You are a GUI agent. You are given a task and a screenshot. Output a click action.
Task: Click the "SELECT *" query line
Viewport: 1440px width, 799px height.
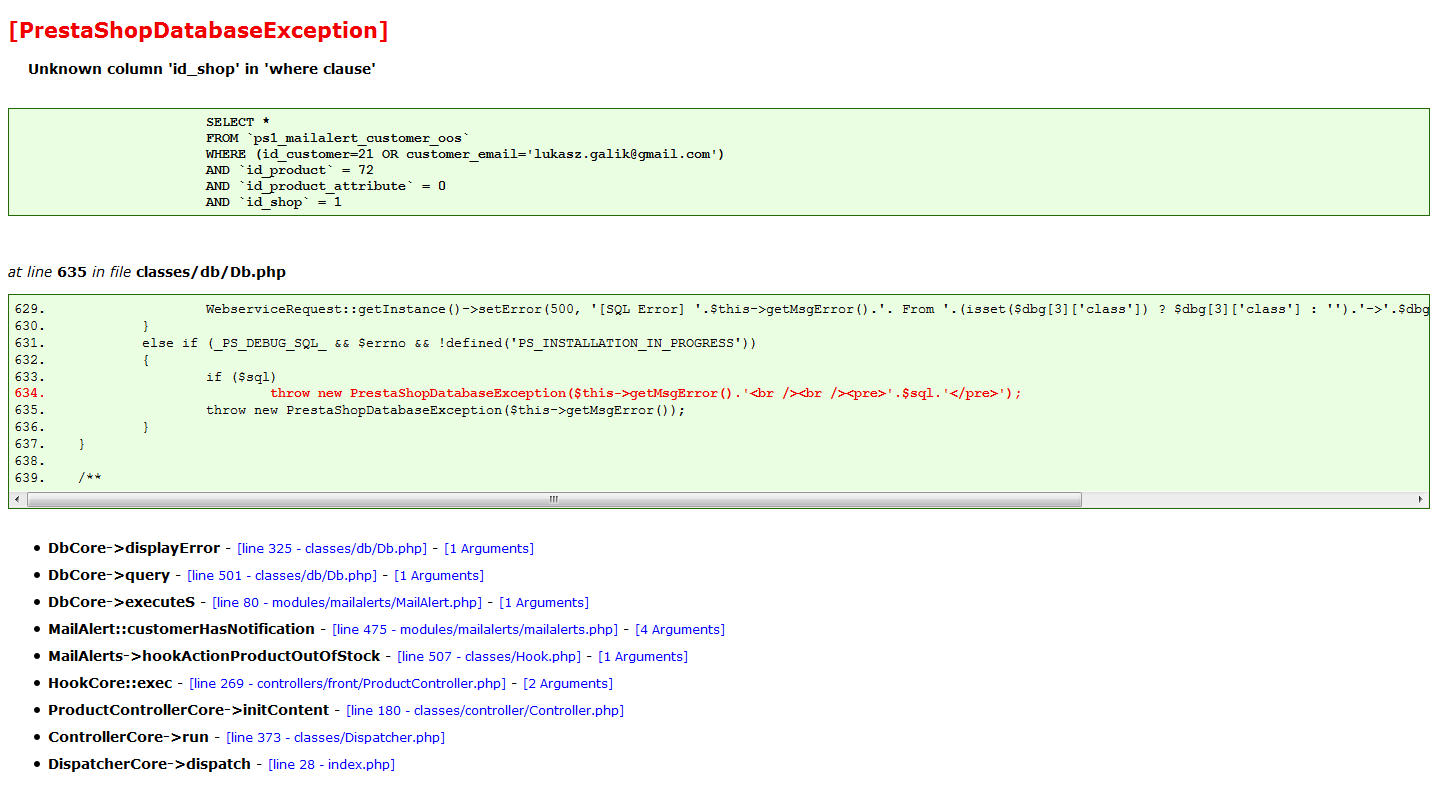238,122
